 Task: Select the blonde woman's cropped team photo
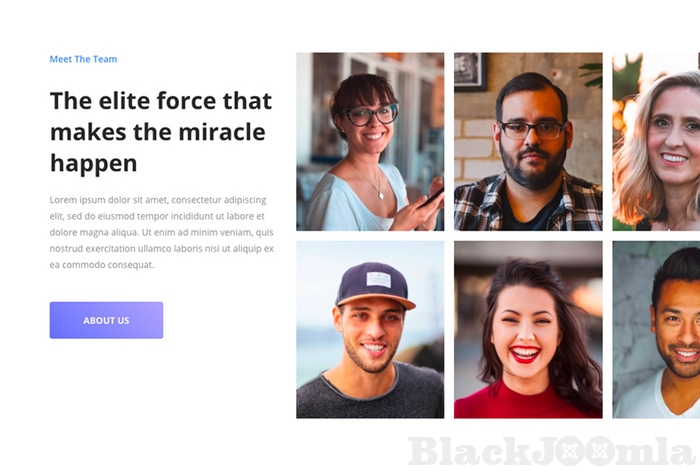click(656, 142)
